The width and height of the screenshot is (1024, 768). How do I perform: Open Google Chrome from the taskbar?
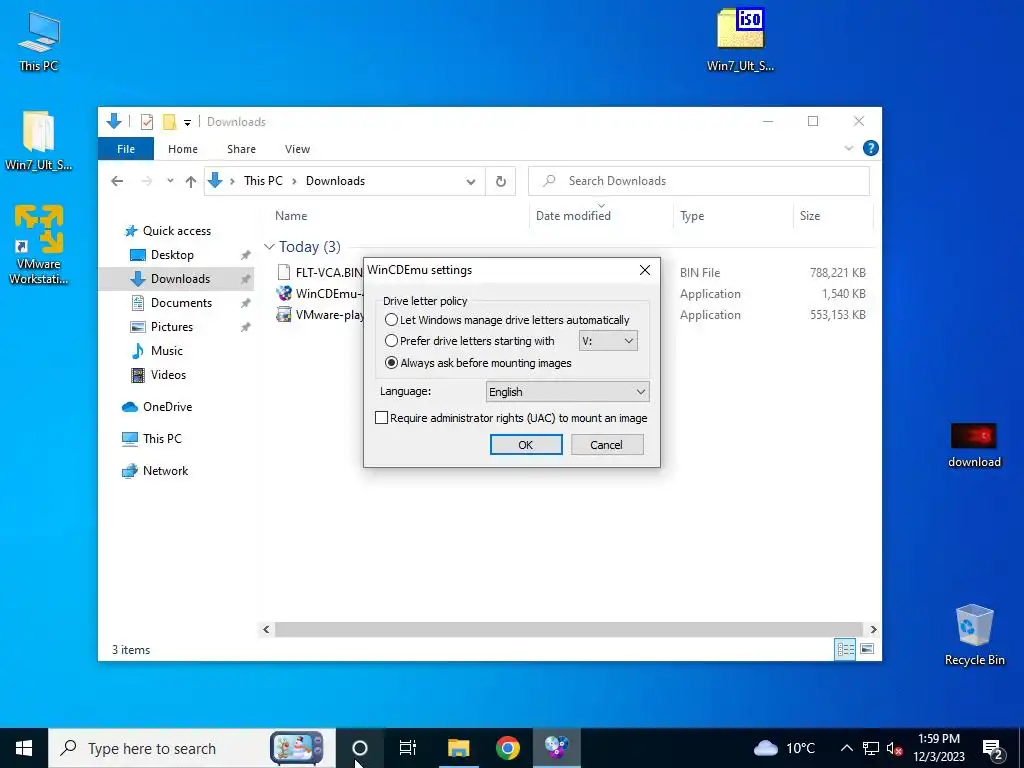tap(507, 748)
